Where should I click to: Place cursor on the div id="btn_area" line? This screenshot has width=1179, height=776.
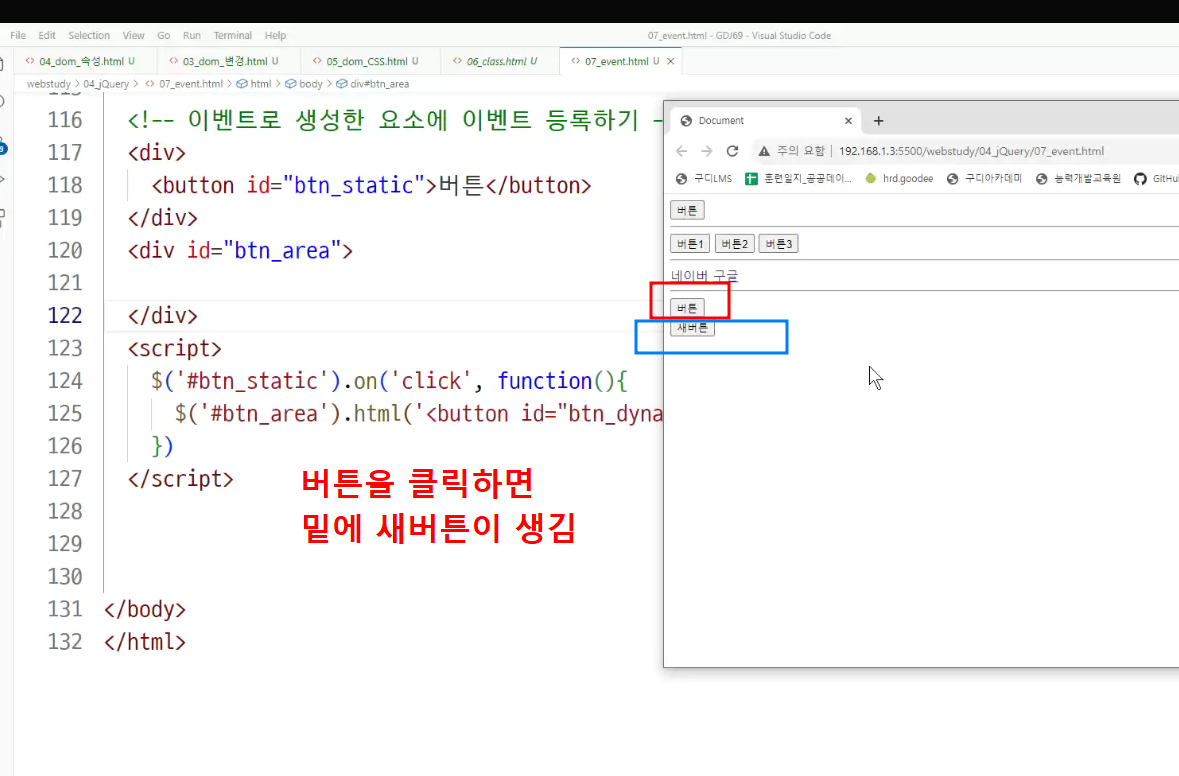241,250
